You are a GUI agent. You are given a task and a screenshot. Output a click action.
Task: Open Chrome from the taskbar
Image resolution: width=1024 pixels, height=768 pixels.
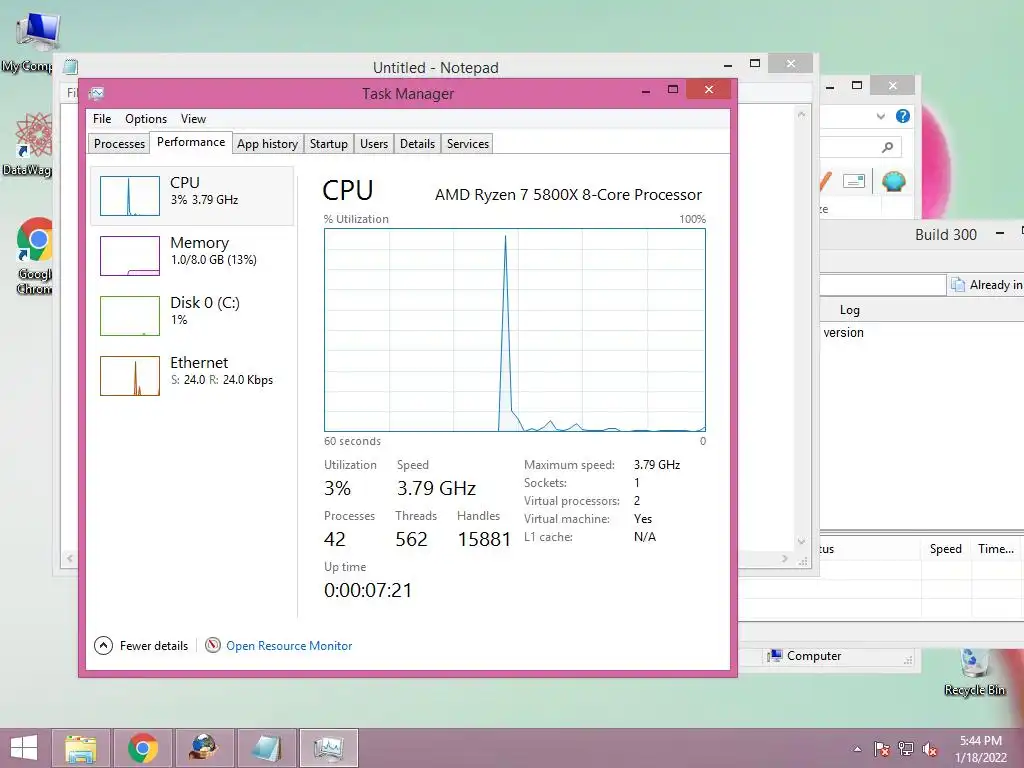click(x=142, y=748)
